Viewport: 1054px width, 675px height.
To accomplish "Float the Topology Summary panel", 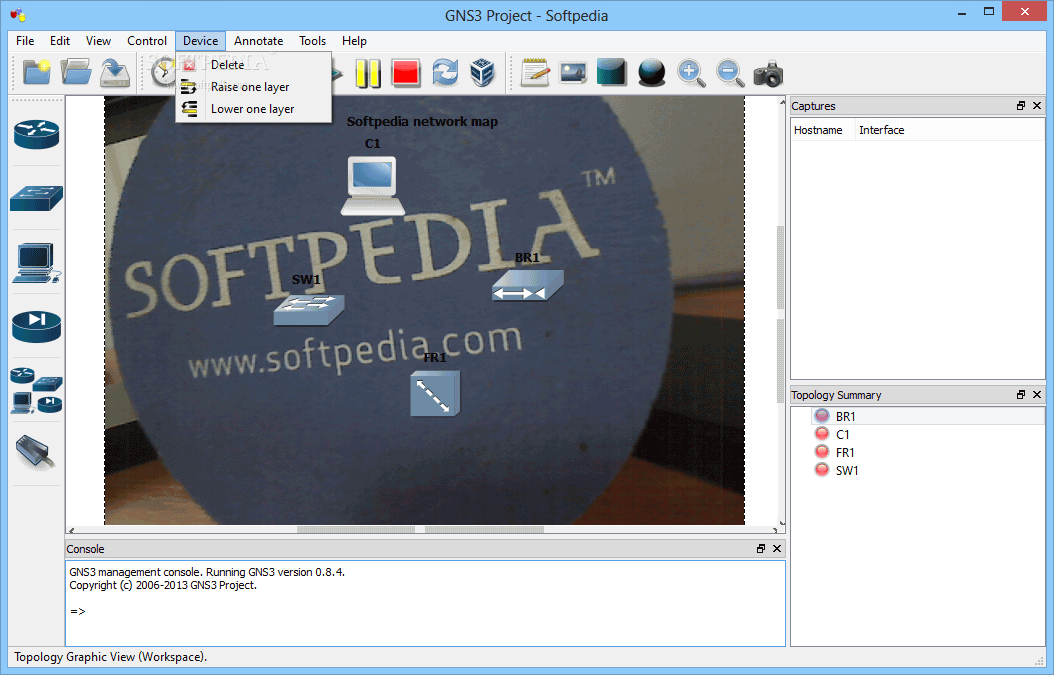I will [x=1020, y=395].
